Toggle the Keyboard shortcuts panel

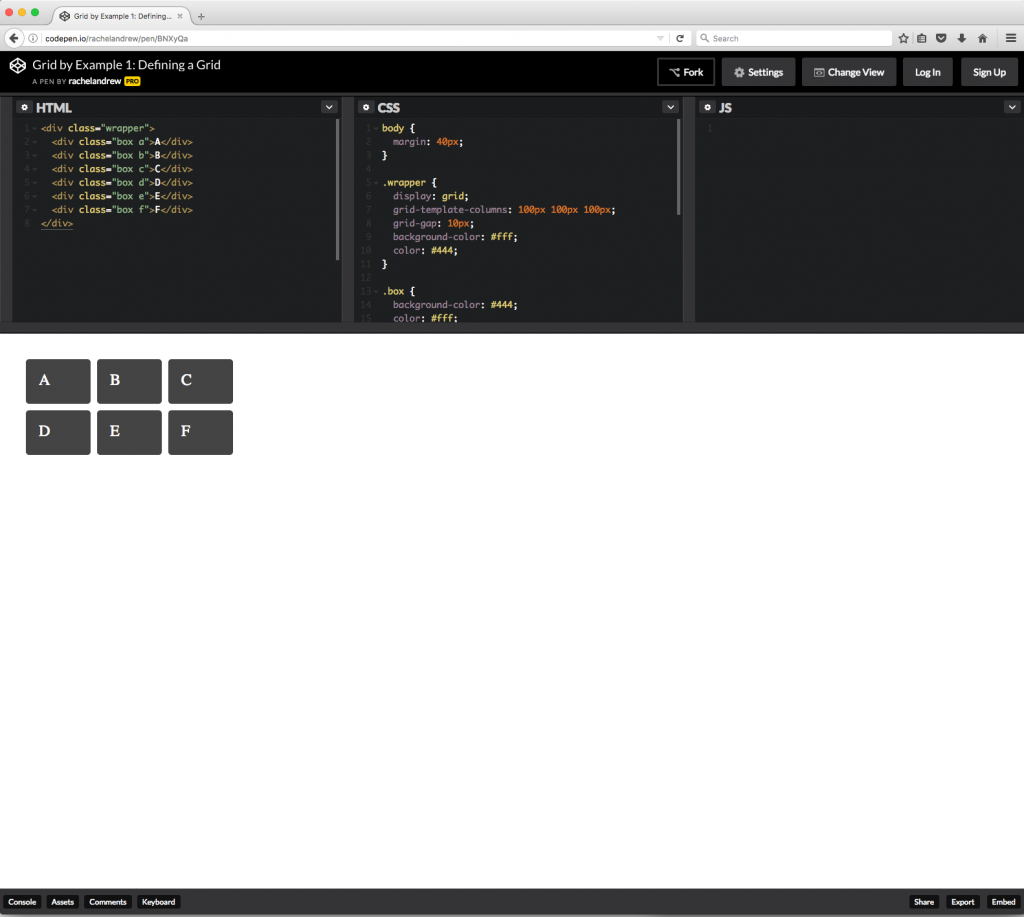tap(158, 902)
